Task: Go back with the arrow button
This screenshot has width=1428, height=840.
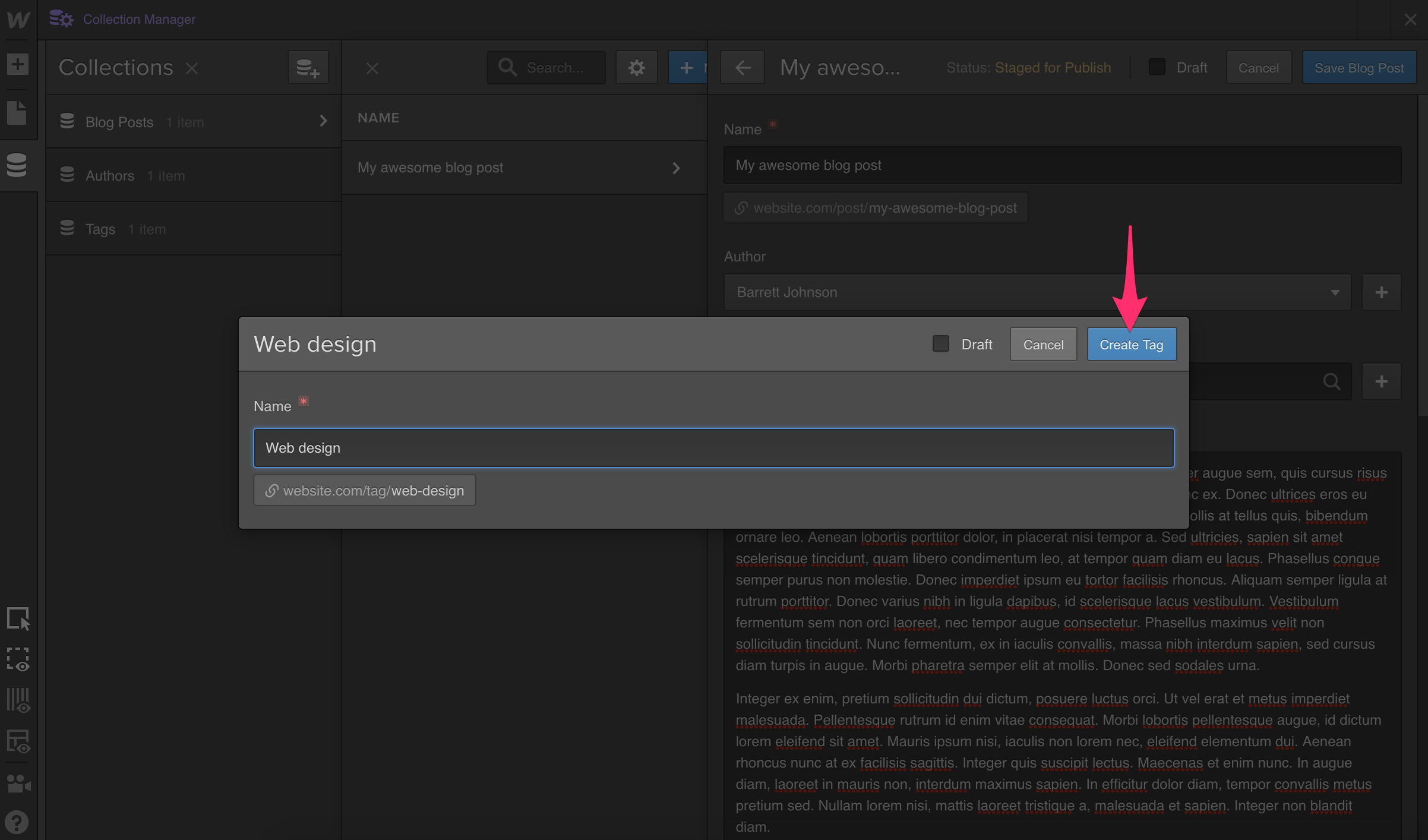Action: pos(743,68)
